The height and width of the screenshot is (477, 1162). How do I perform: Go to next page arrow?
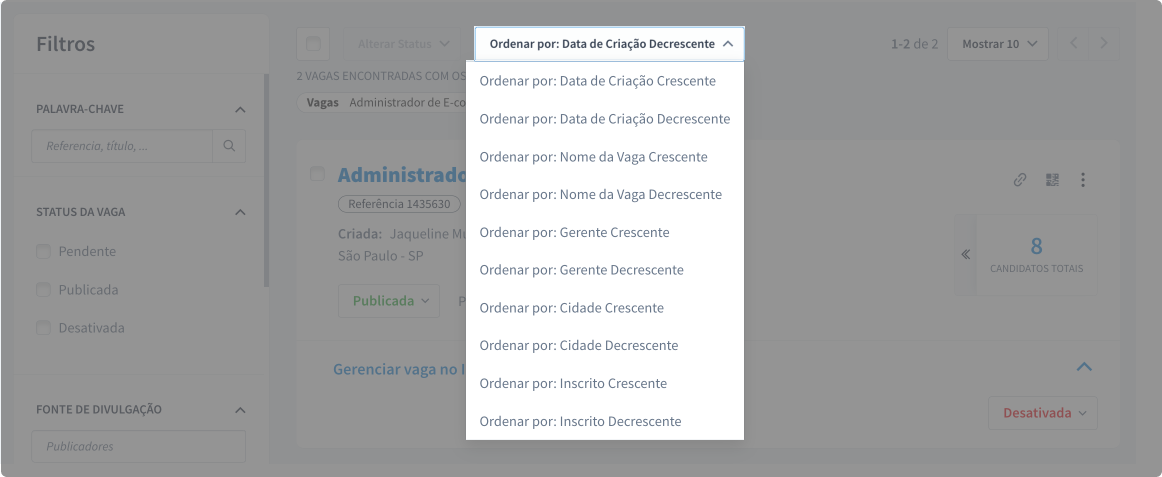(x=1104, y=43)
